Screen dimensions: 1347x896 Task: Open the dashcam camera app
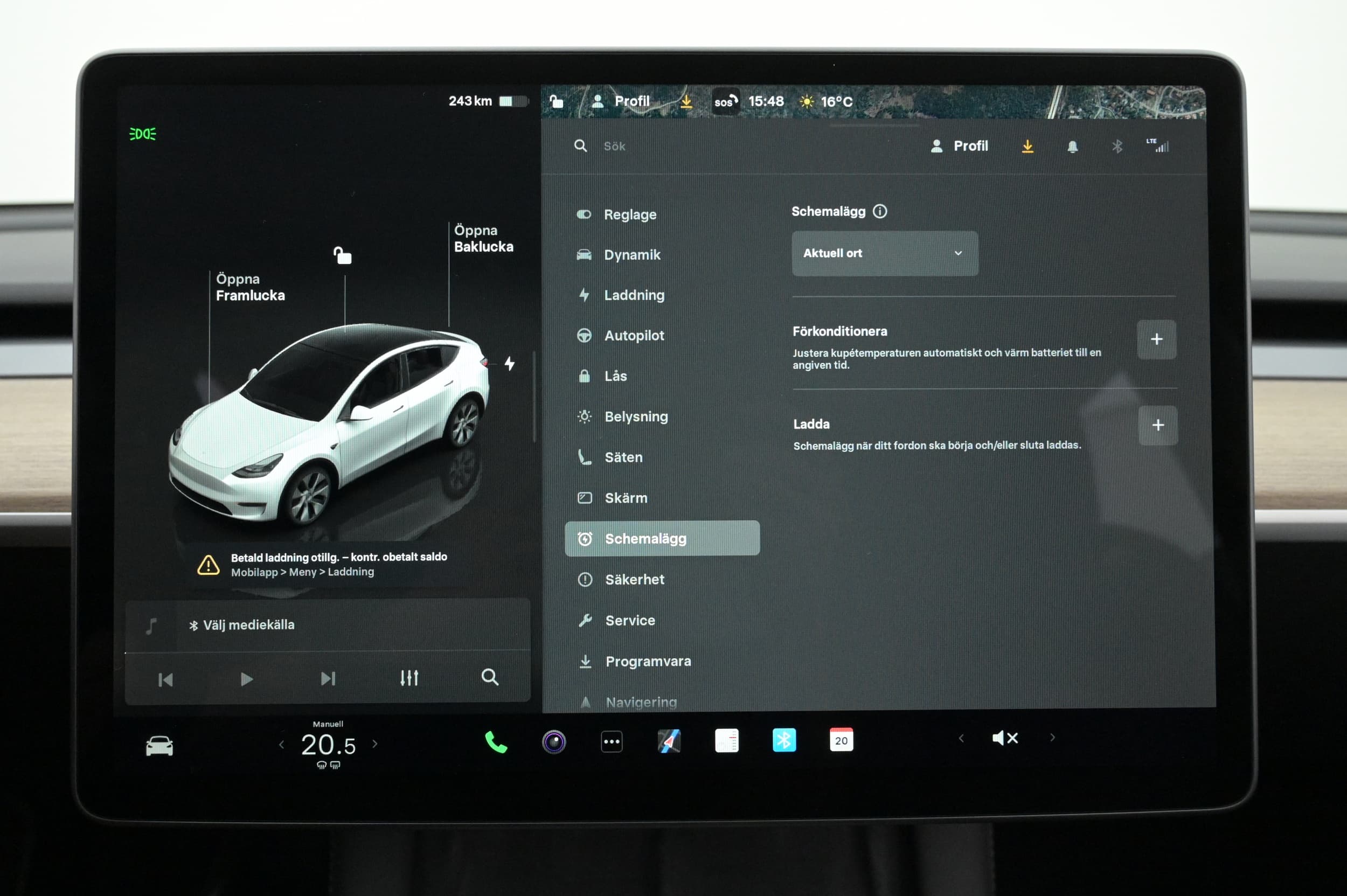(554, 742)
